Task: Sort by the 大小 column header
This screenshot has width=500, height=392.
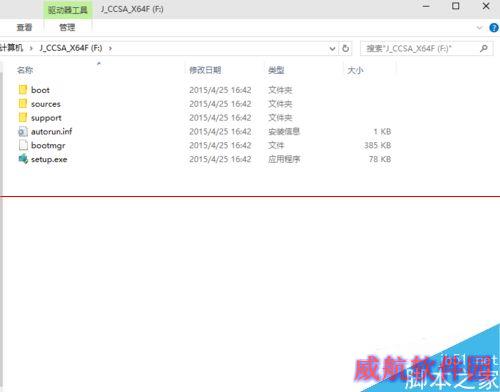Action: [355, 70]
